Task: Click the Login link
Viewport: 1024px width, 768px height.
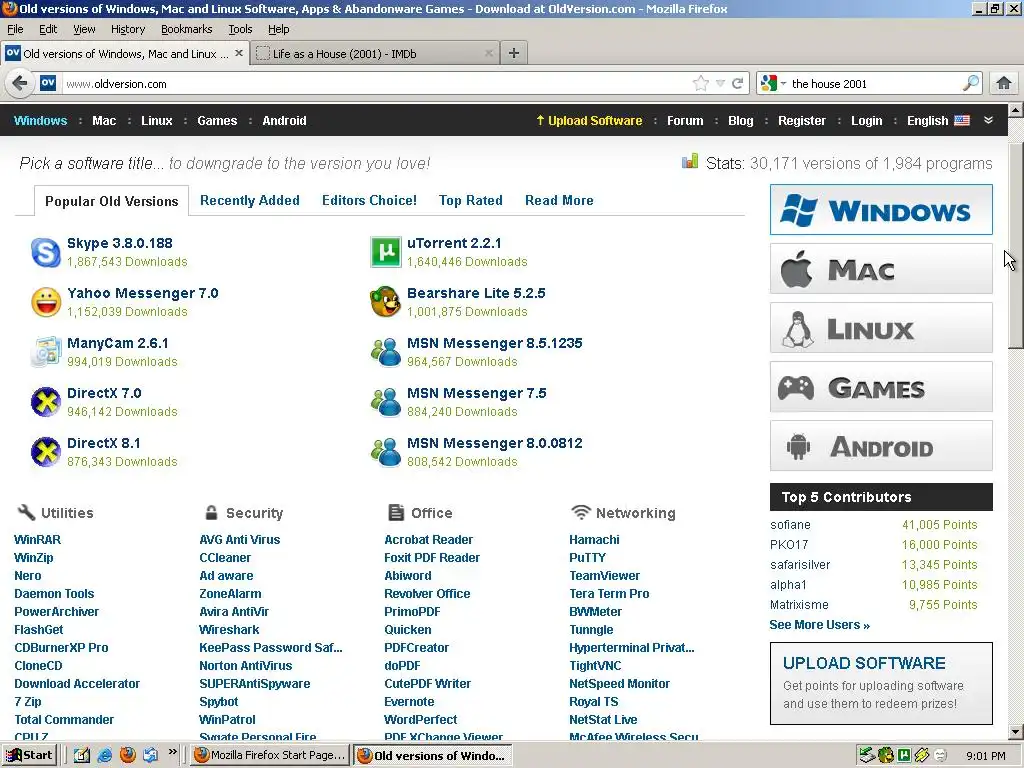Action: coord(866,120)
